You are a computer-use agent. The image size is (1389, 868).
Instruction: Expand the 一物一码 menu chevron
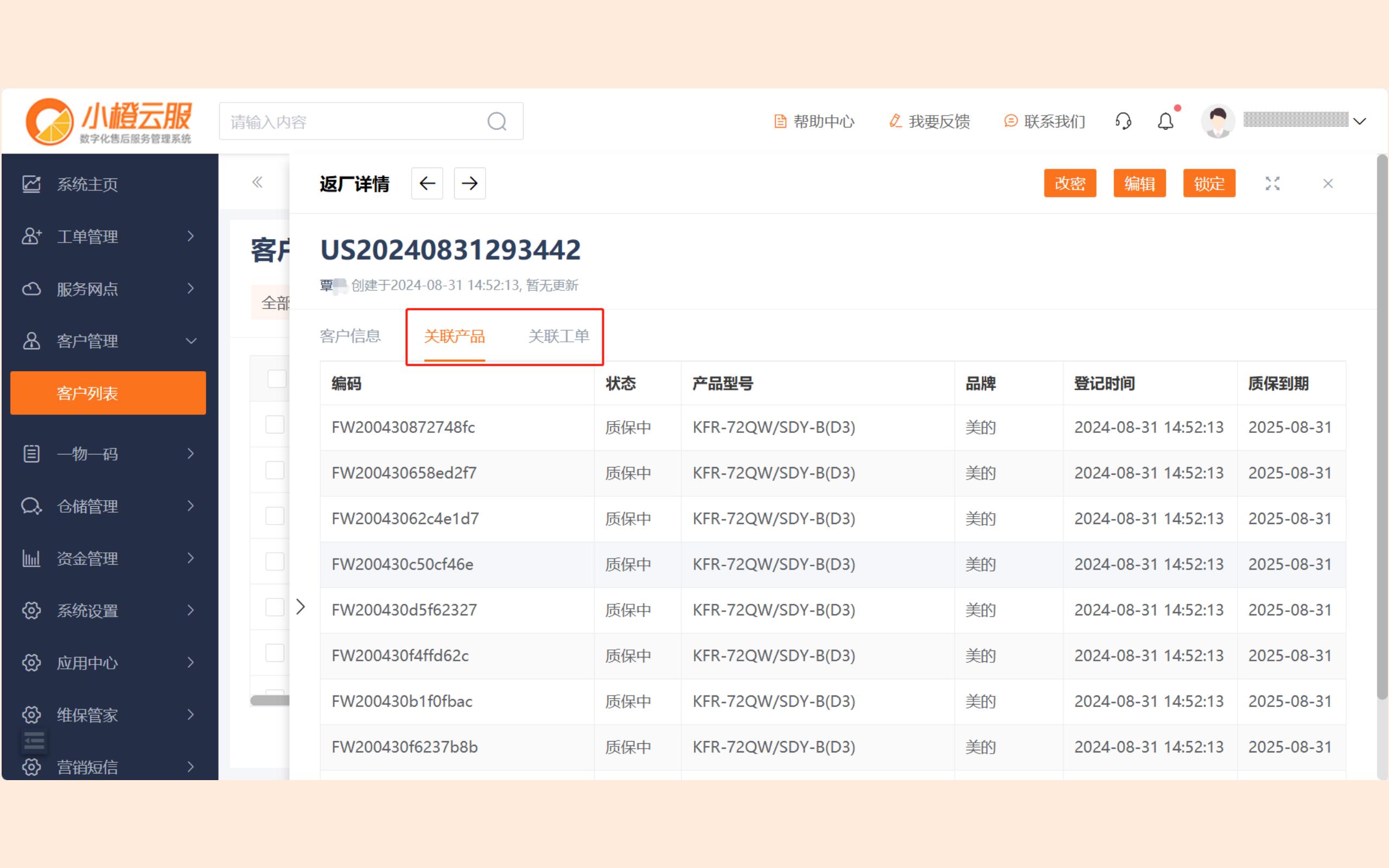coord(191,454)
